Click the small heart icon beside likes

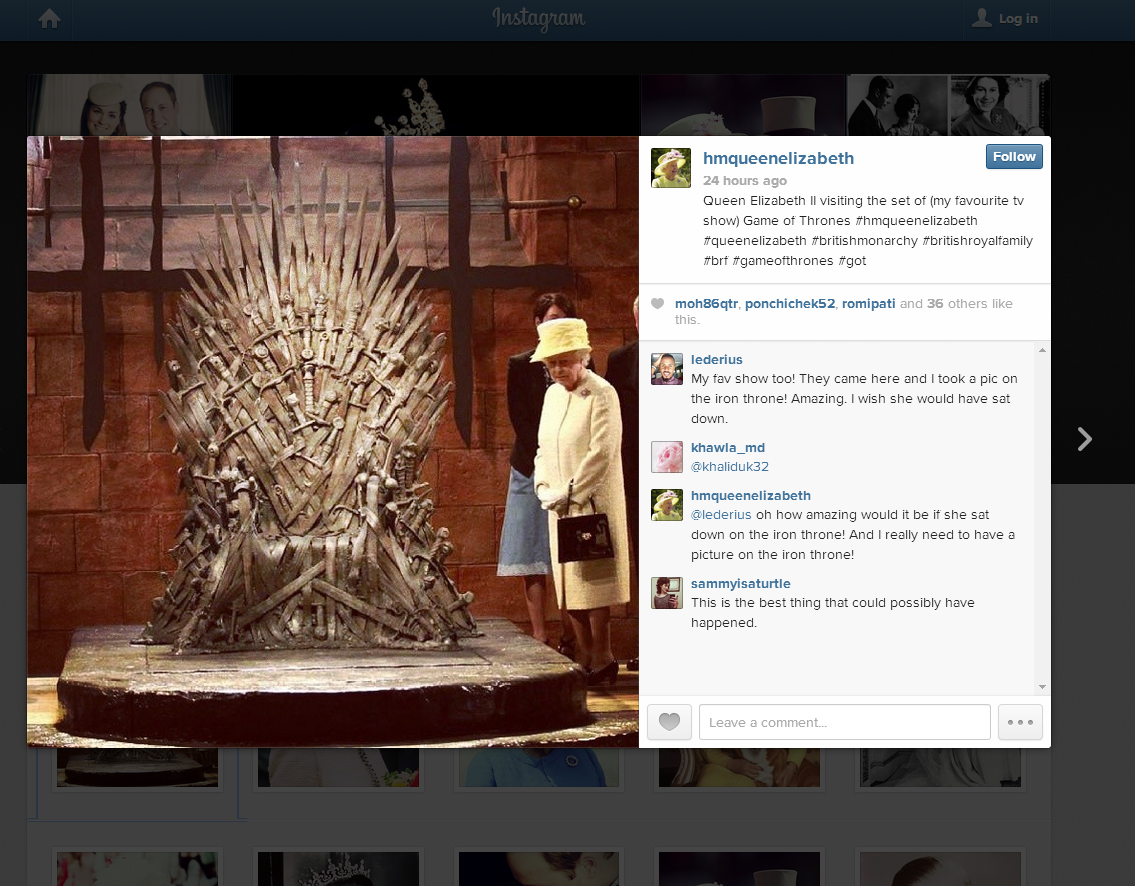click(x=657, y=303)
